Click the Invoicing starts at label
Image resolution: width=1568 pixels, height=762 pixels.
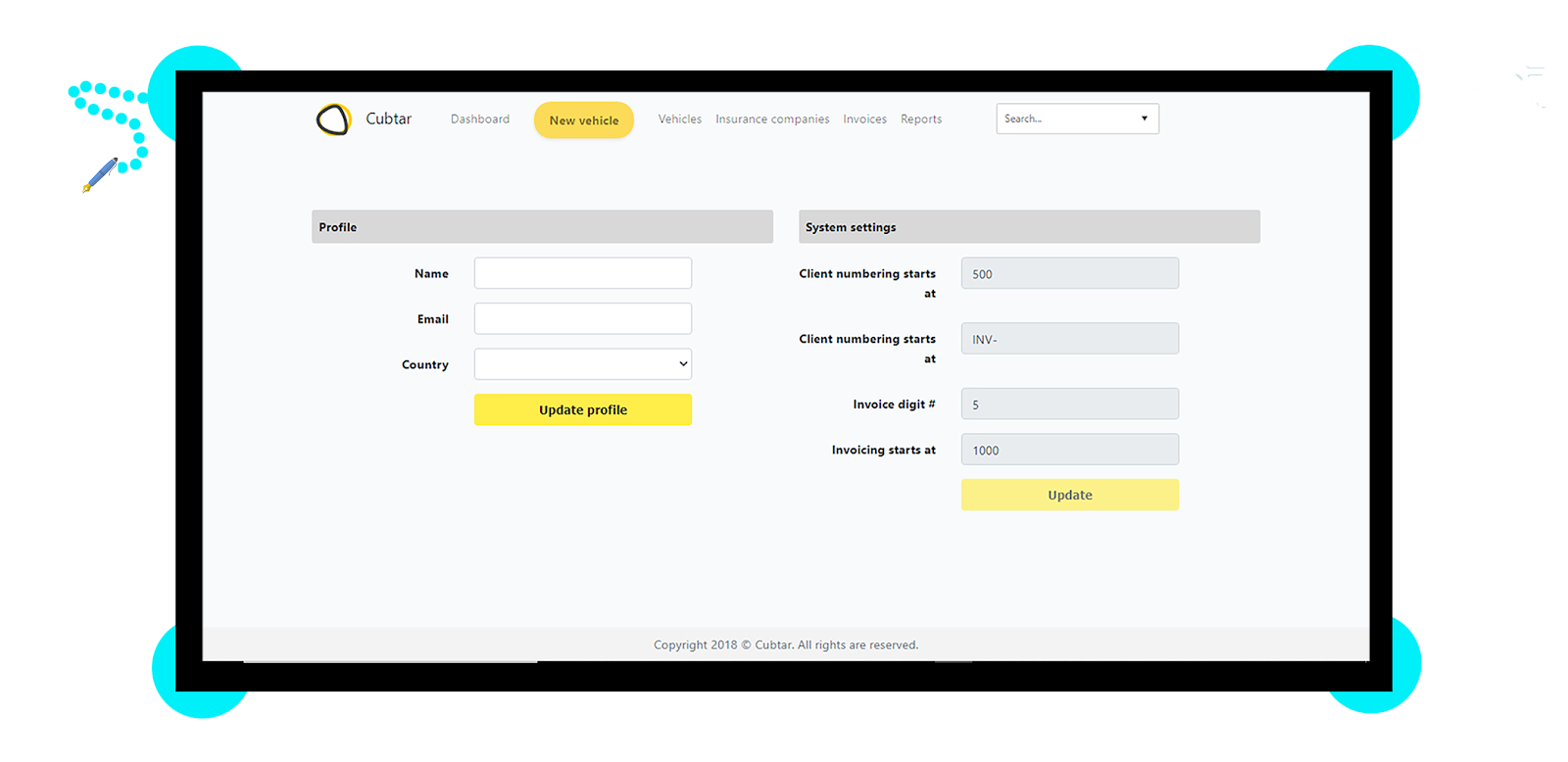884,450
